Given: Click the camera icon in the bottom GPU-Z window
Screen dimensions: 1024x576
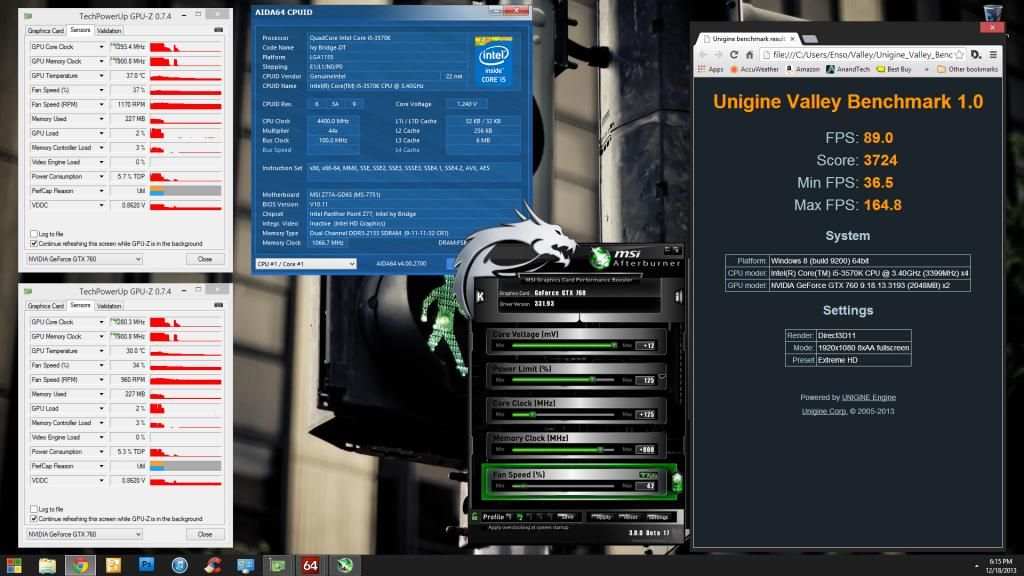Looking at the screenshot, I should [x=218, y=305].
